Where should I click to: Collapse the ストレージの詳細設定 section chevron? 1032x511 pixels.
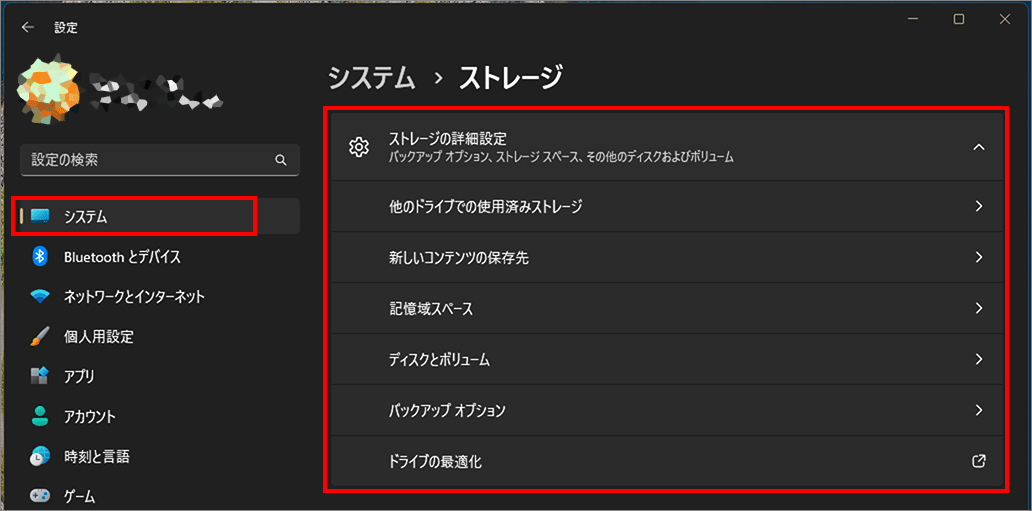pyautogui.click(x=979, y=147)
